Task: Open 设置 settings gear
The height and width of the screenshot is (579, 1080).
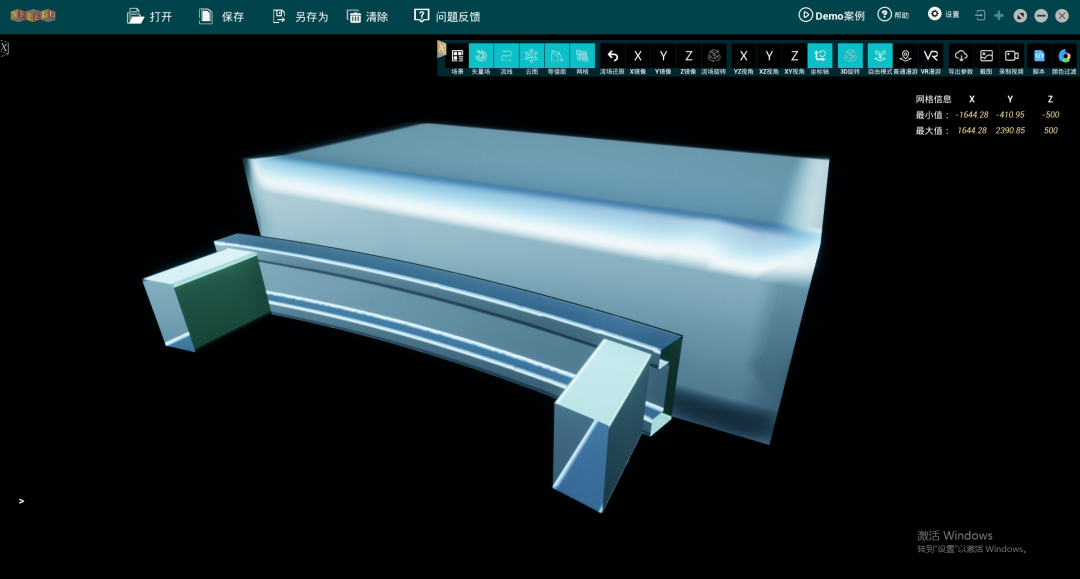Action: (944, 14)
